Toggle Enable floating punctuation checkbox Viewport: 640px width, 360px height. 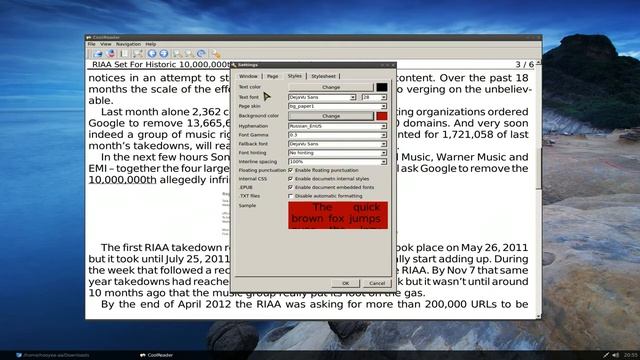(x=291, y=170)
